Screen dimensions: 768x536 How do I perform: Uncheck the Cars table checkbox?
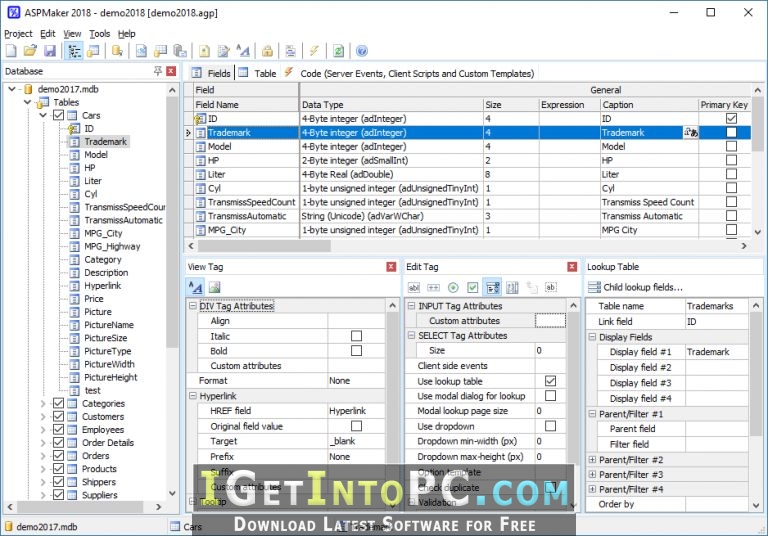pos(58,115)
